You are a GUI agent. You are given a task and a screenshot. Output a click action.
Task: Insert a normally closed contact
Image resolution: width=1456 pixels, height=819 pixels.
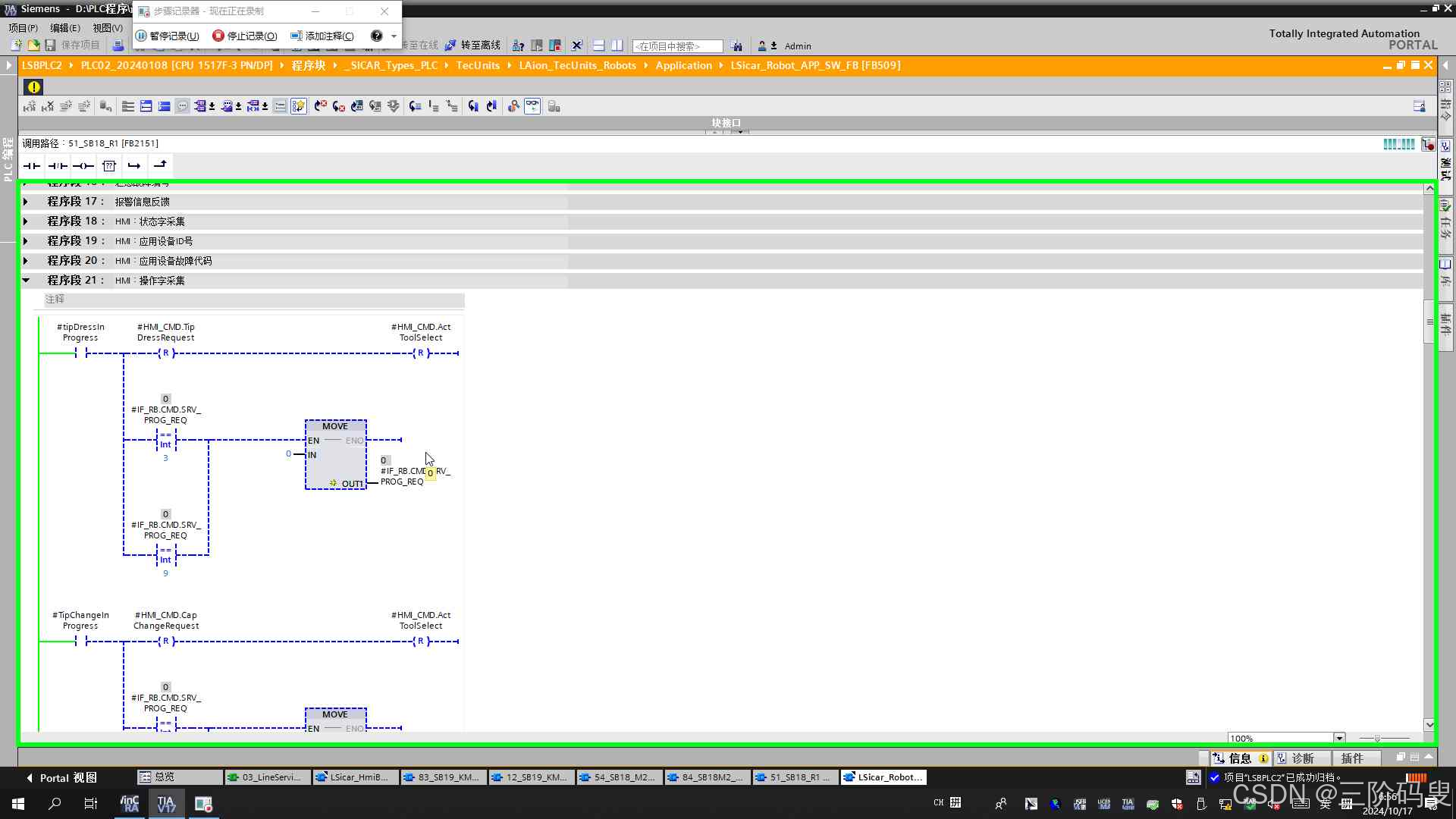coord(58,165)
